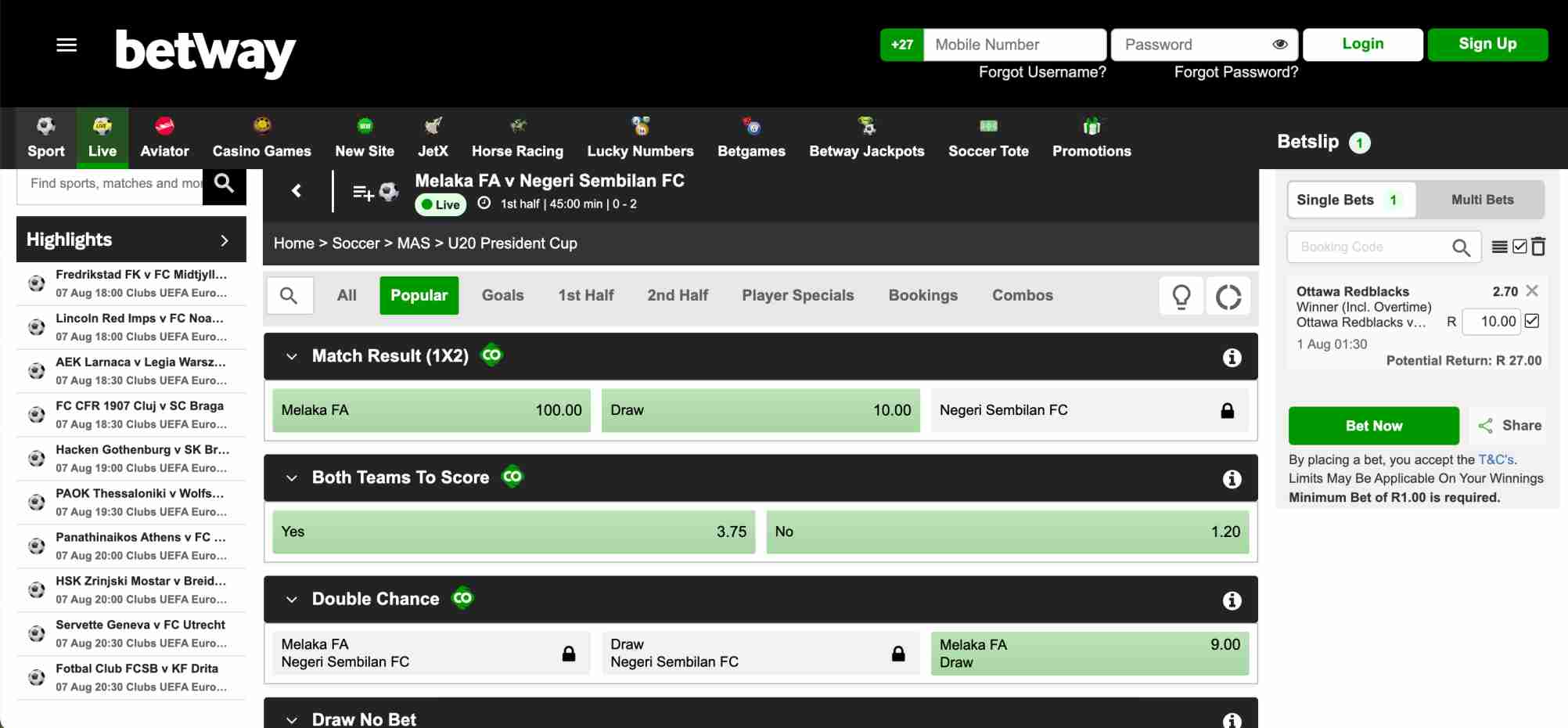Select the Player Specials tab
The image size is (1568, 728).
pyautogui.click(x=798, y=296)
